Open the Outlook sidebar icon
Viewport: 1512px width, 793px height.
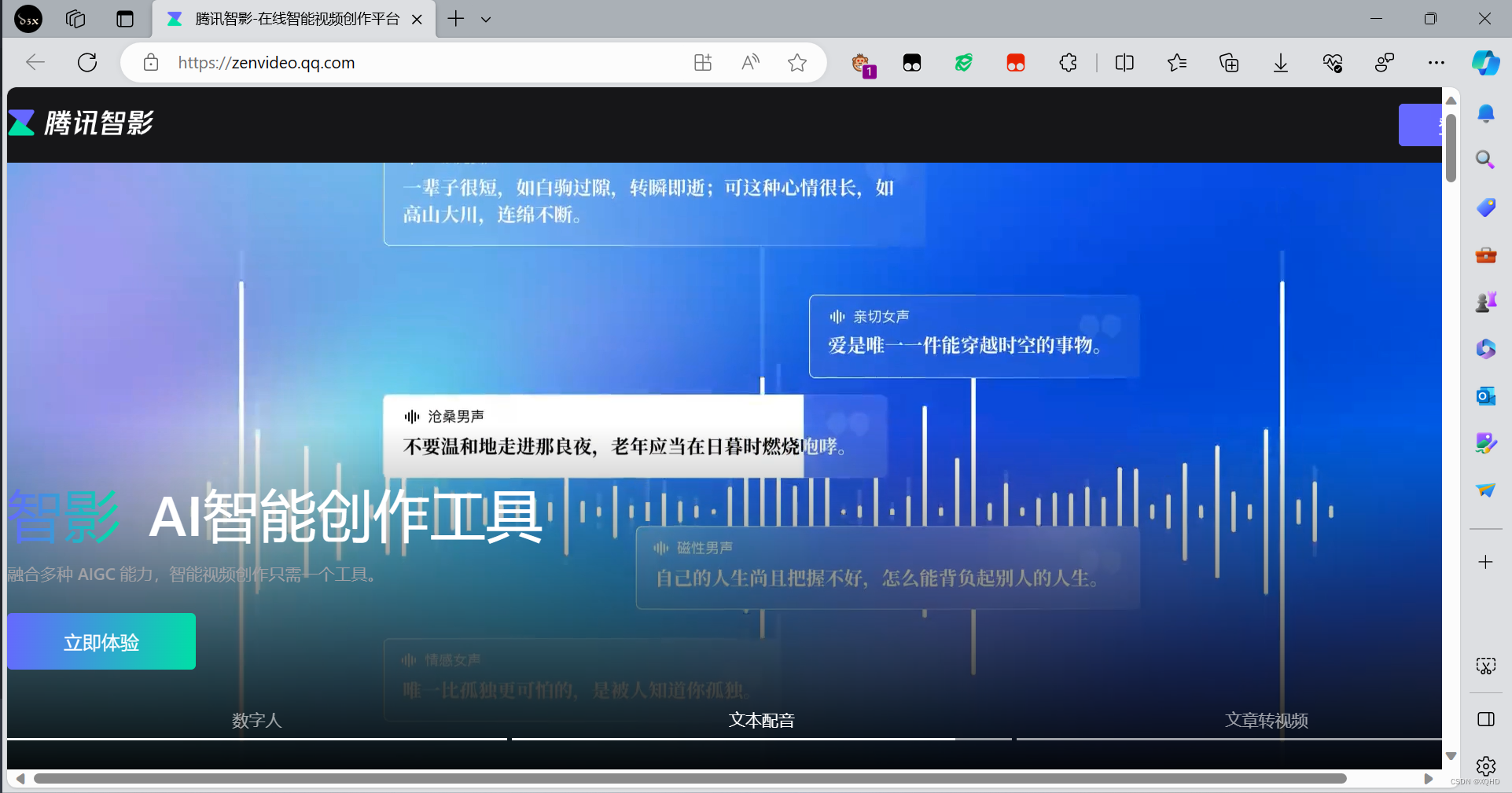point(1485,396)
